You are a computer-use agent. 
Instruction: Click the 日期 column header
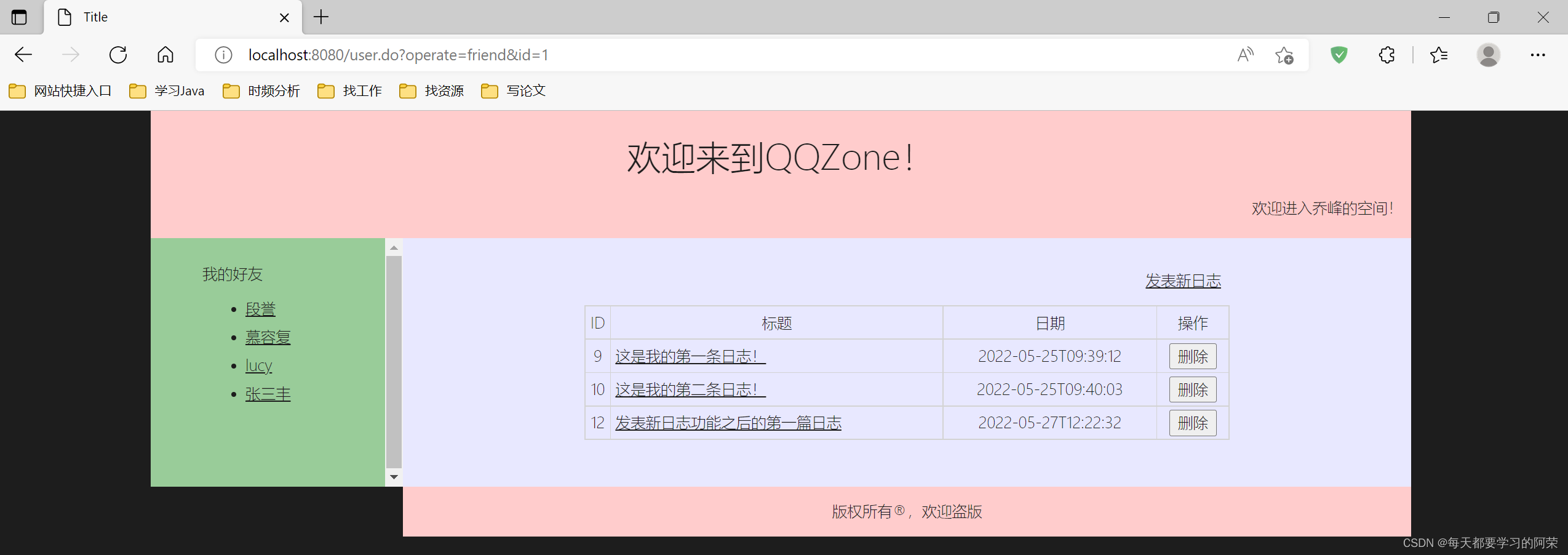click(x=1049, y=323)
